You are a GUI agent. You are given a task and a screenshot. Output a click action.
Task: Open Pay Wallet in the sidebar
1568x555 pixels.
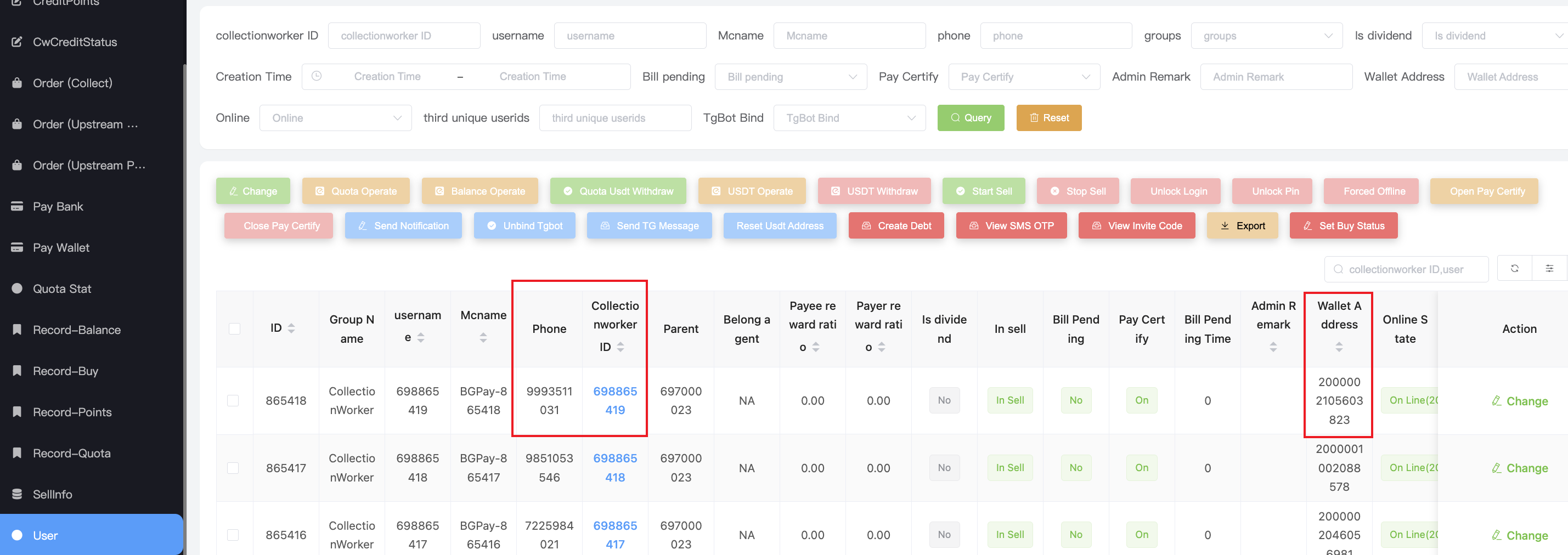[x=61, y=248]
